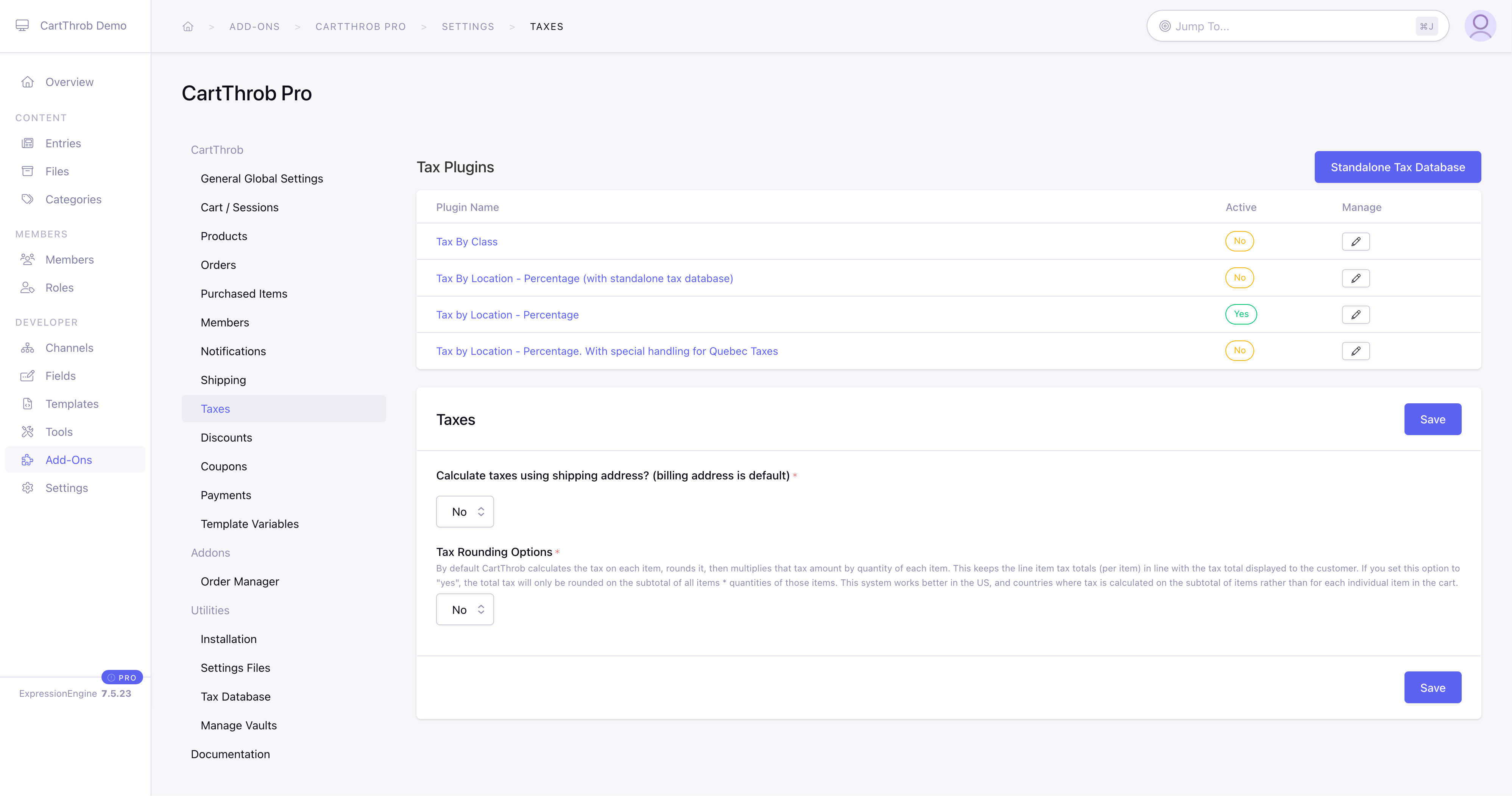1512x796 pixels.
Task: Click the Jump To target icon
Action: (1164, 27)
